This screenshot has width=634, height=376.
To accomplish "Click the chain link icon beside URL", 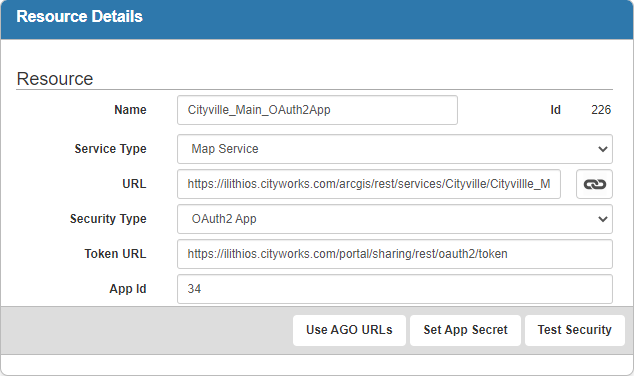I will pos(594,184).
